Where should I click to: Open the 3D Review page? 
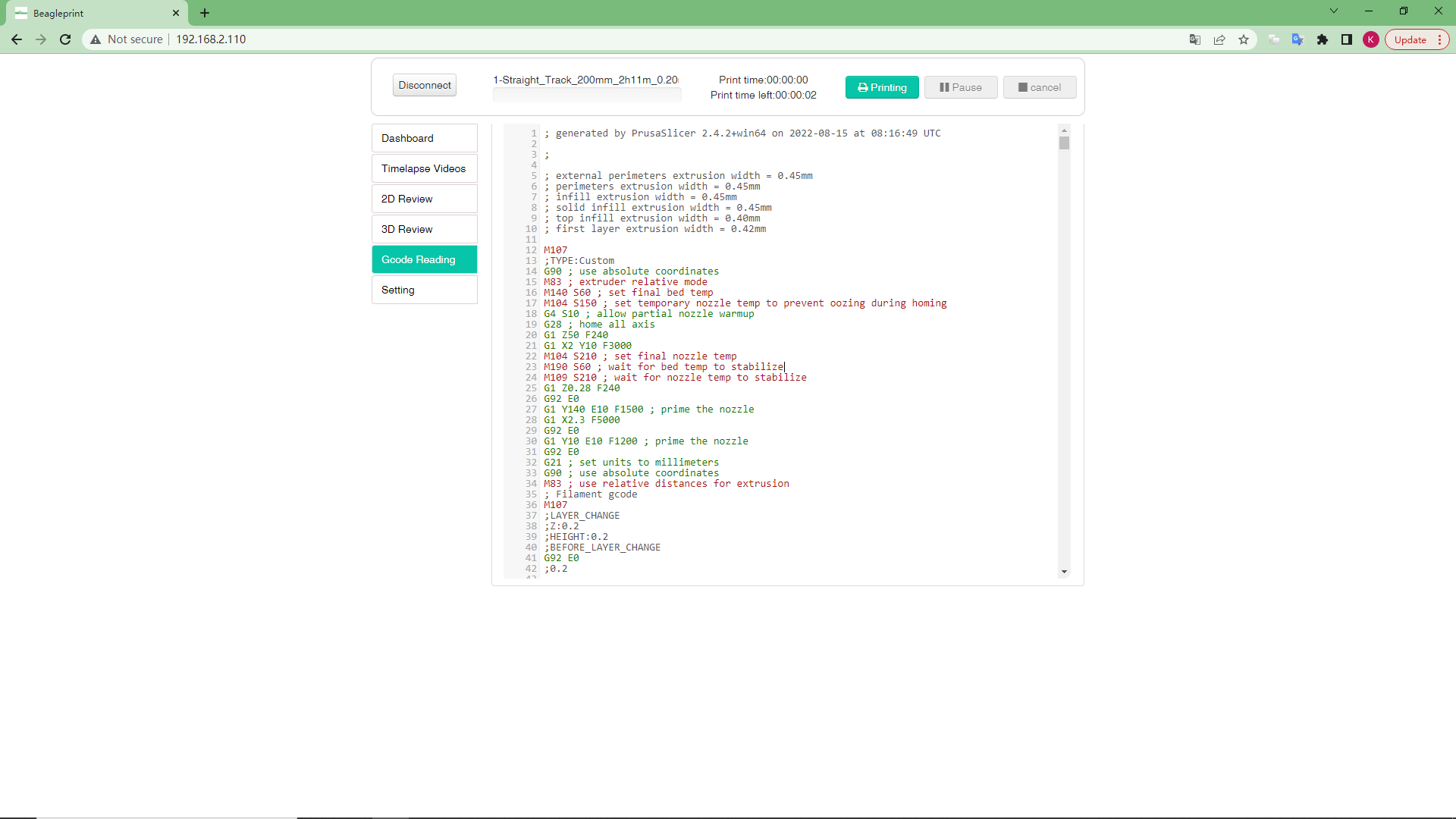click(424, 229)
